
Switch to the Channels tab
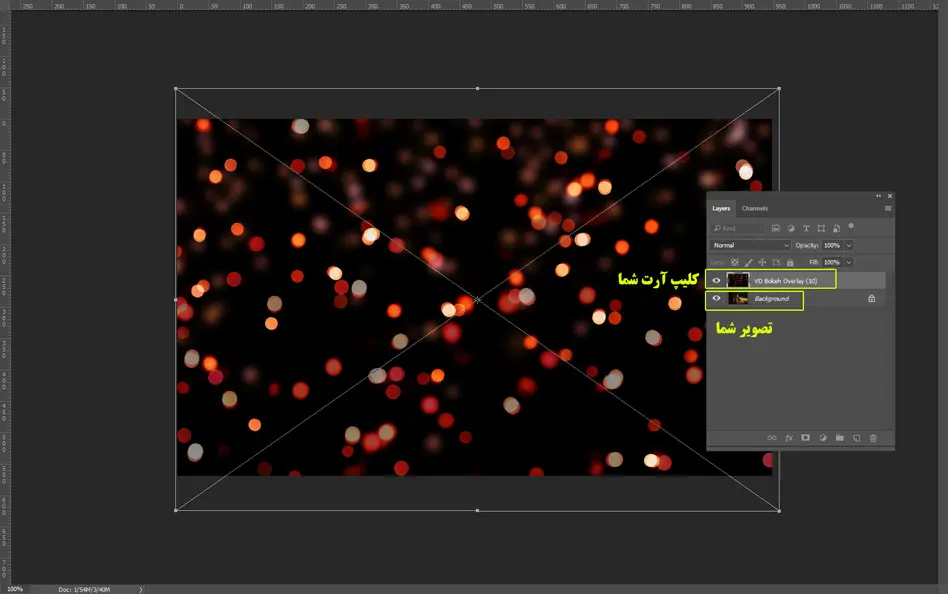tap(755, 208)
